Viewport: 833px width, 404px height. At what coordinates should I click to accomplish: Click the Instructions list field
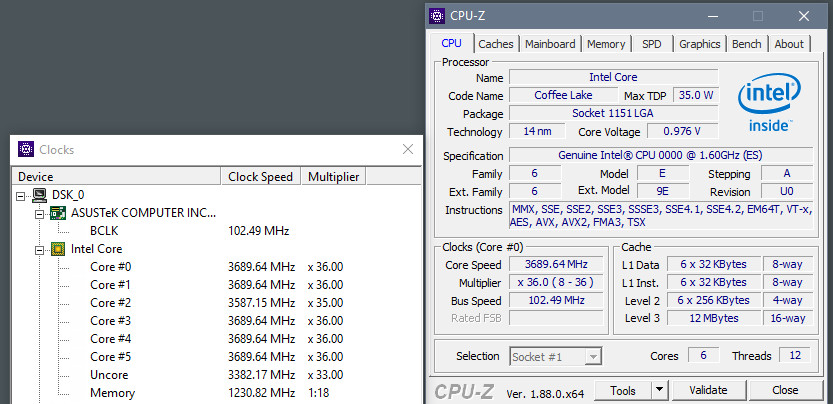tap(661, 216)
